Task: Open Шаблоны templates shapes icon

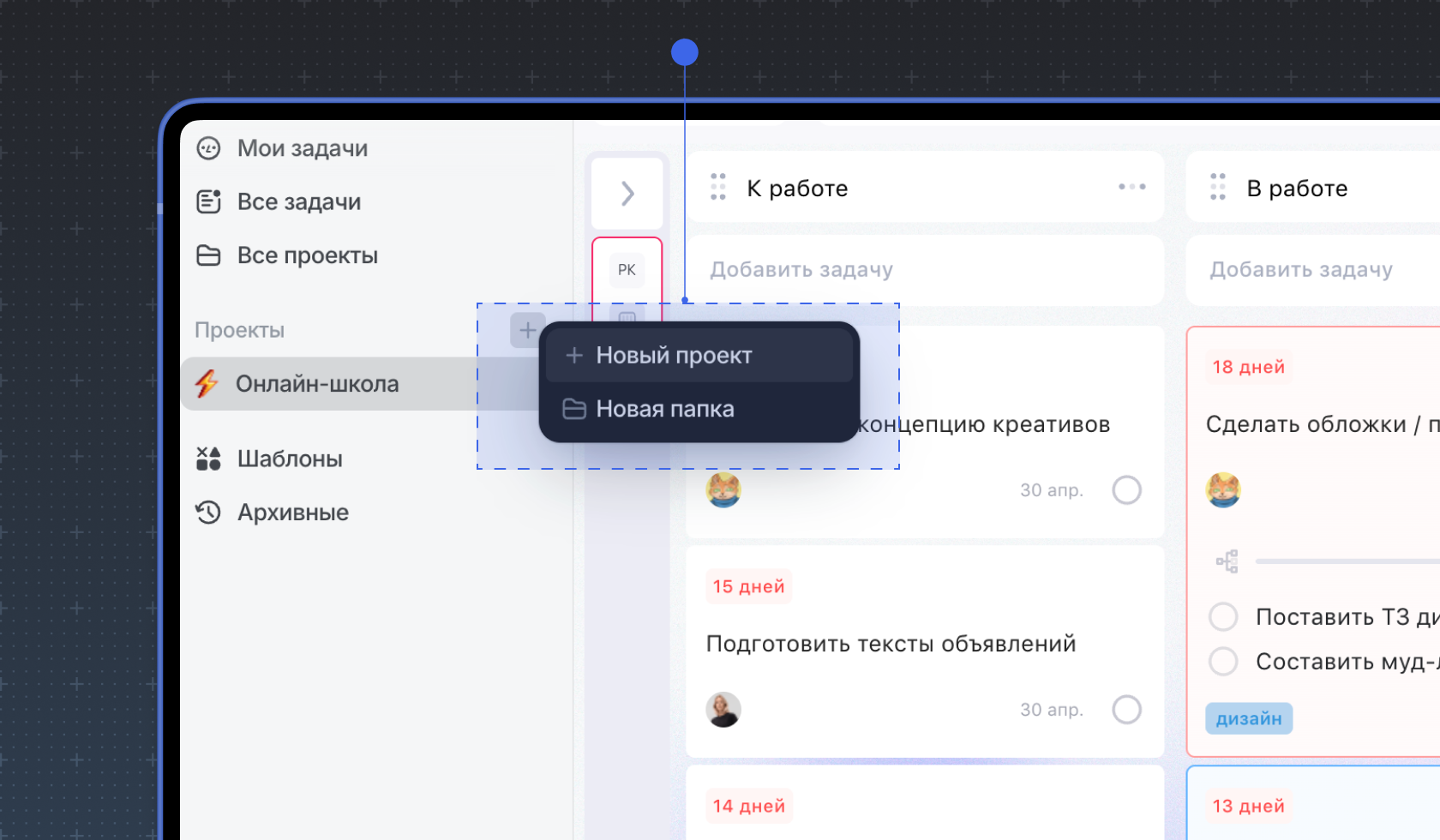Action: click(208, 459)
